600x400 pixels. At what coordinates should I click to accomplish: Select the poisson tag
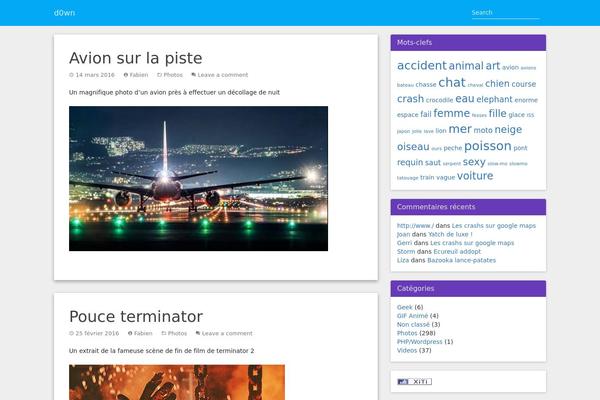pos(488,146)
